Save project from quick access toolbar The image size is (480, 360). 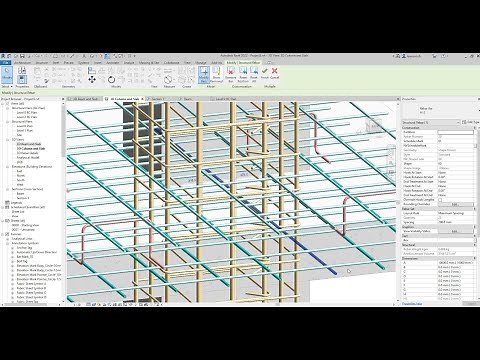(x=22, y=56)
